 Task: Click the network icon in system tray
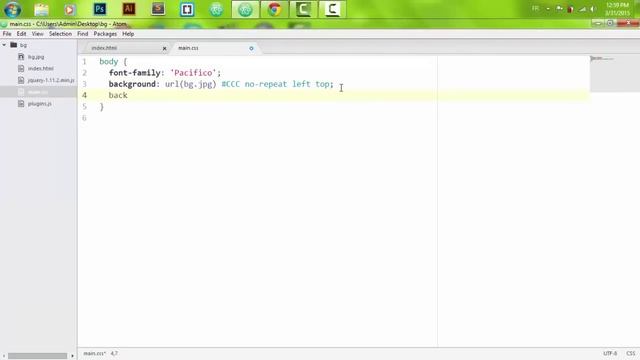(x=582, y=9)
